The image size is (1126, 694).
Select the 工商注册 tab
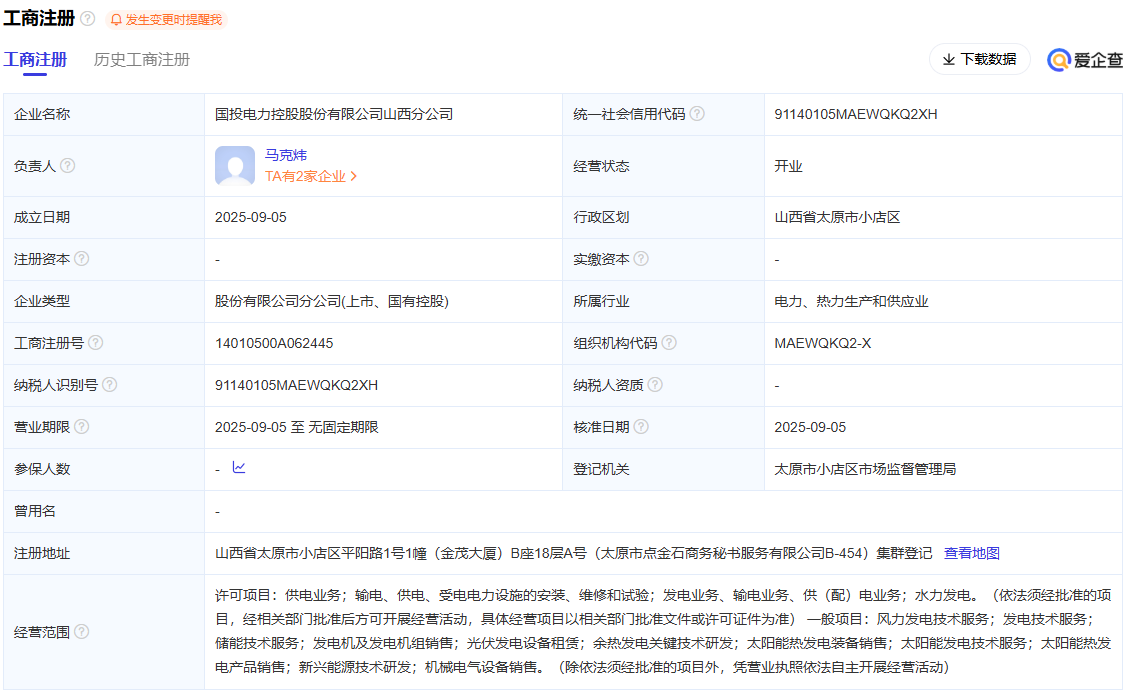coord(35,60)
